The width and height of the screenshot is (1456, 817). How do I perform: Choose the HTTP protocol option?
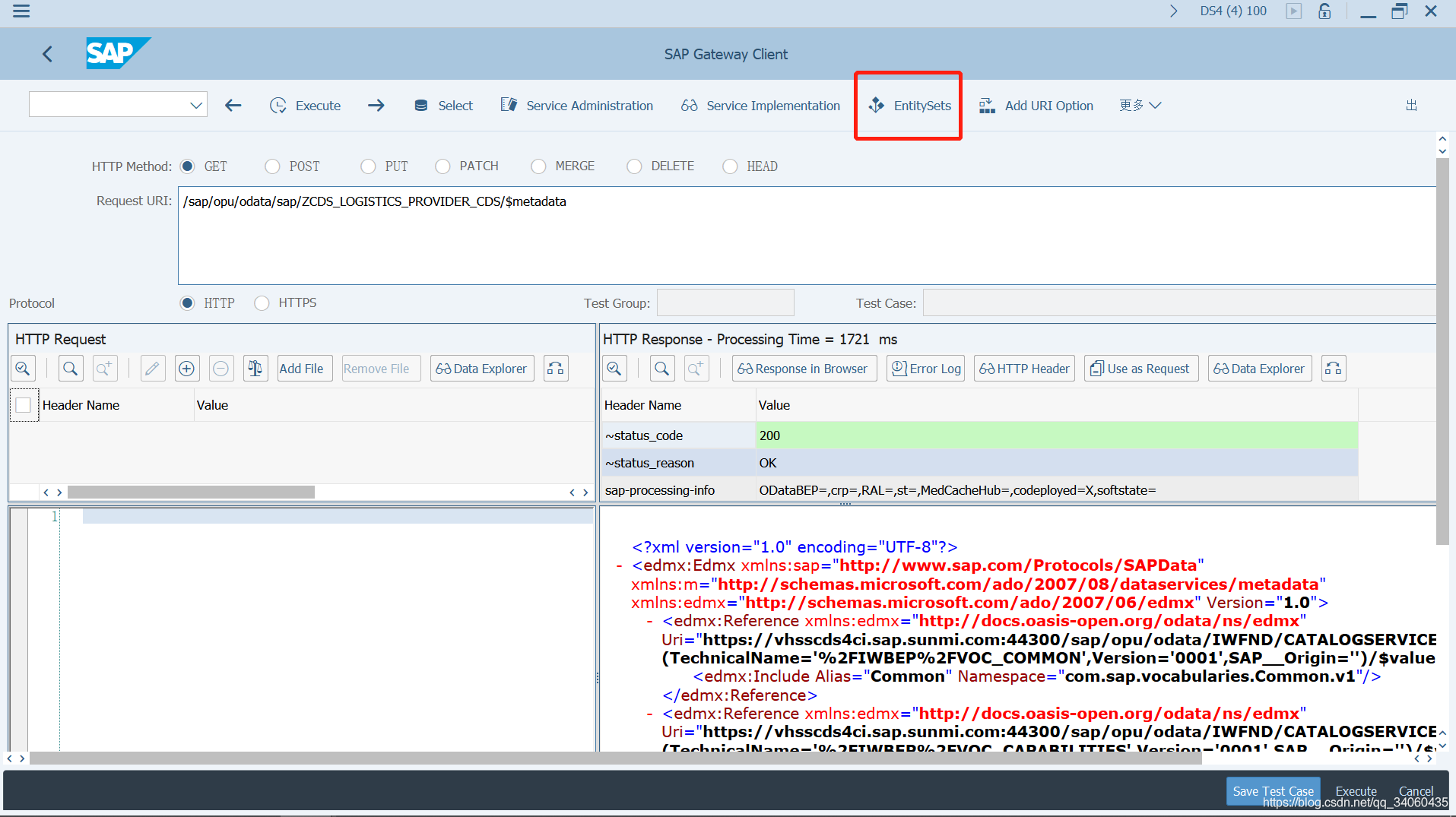[187, 303]
